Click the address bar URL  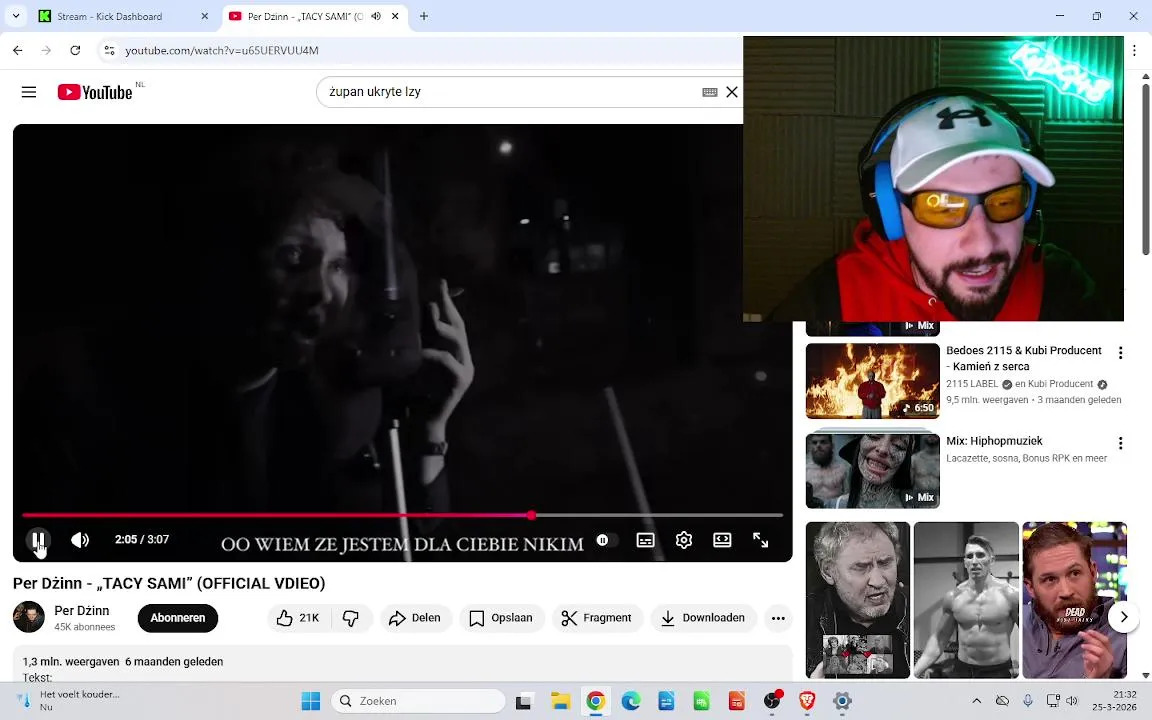point(222,51)
